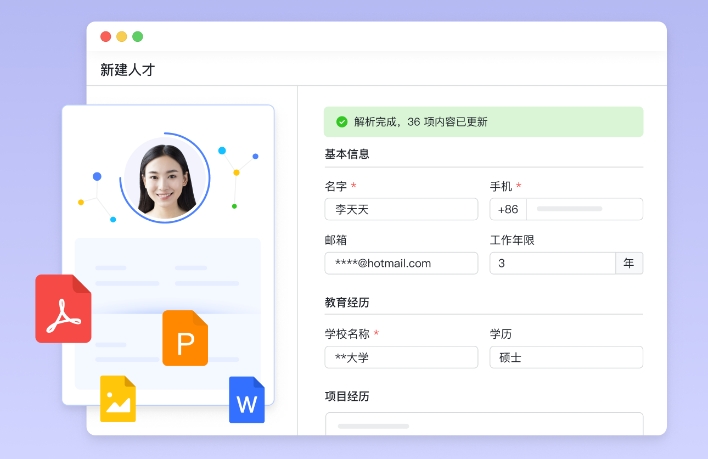Screen dimensions: 708x459
Task: Open the 年 unit selector for work years
Action: pos(629,263)
